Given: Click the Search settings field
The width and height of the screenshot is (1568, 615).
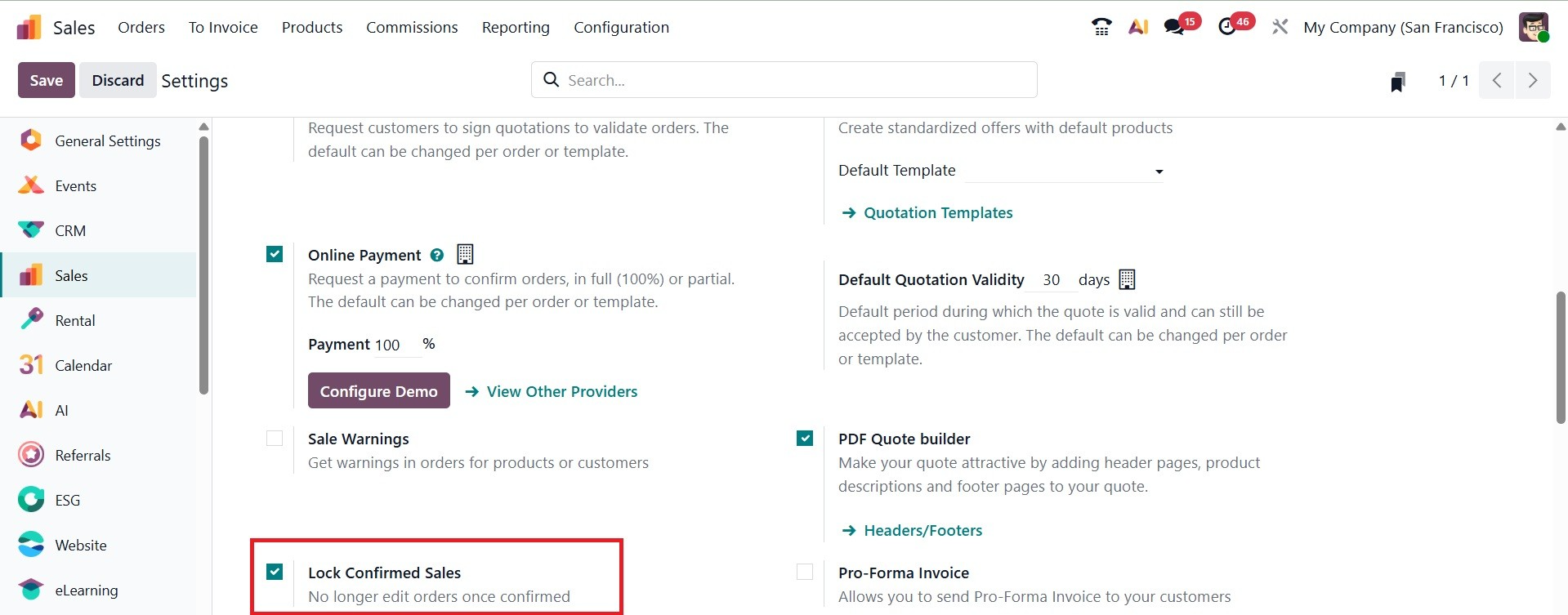Looking at the screenshot, I should click(x=784, y=80).
